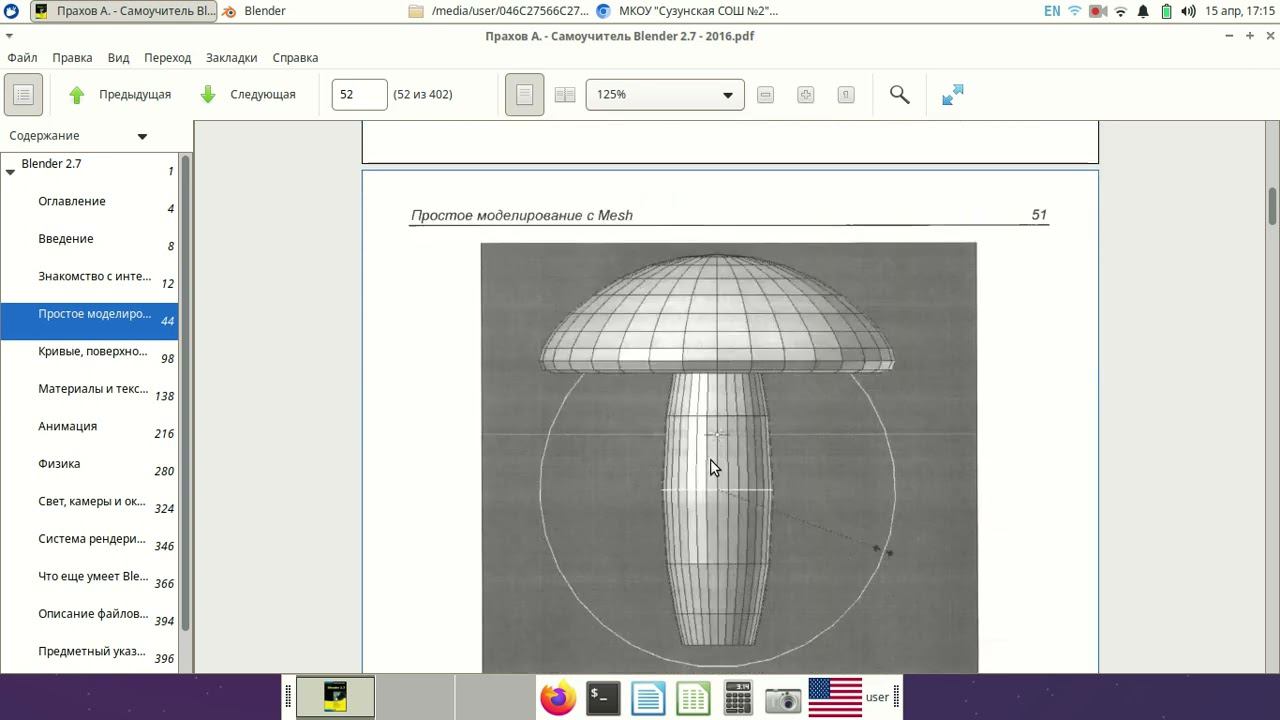This screenshot has height=720, width=1280.
Task: Toggle the sidebar panel button
Action: (x=23, y=95)
